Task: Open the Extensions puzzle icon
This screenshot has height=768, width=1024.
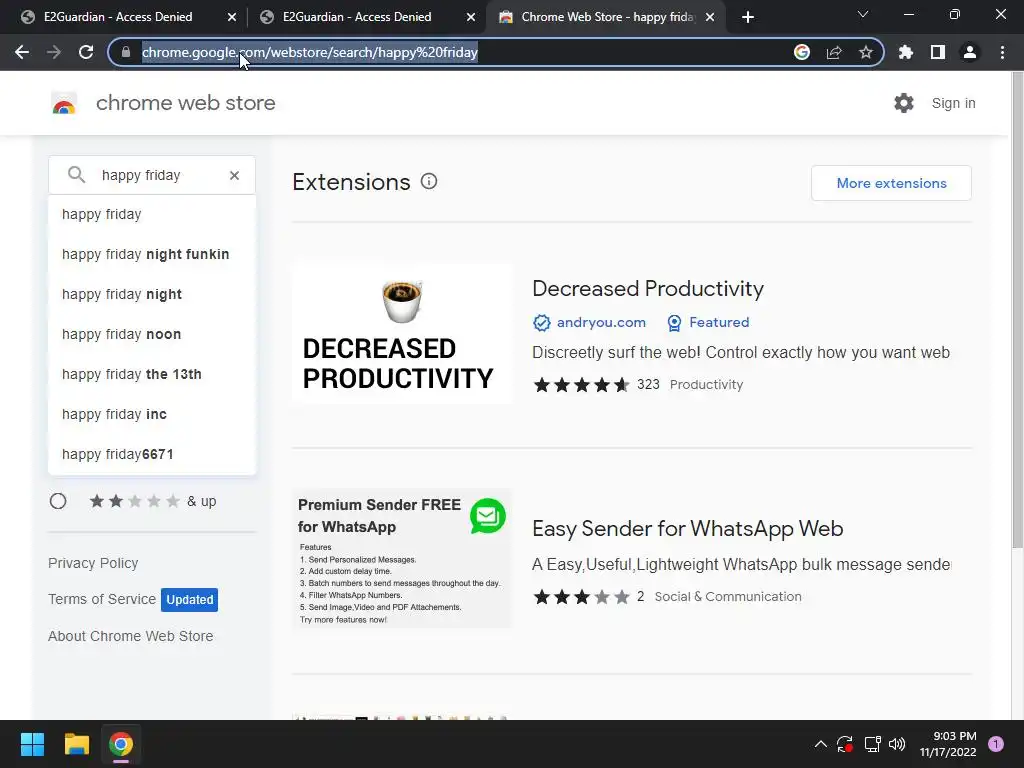Action: [x=906, y=52]
